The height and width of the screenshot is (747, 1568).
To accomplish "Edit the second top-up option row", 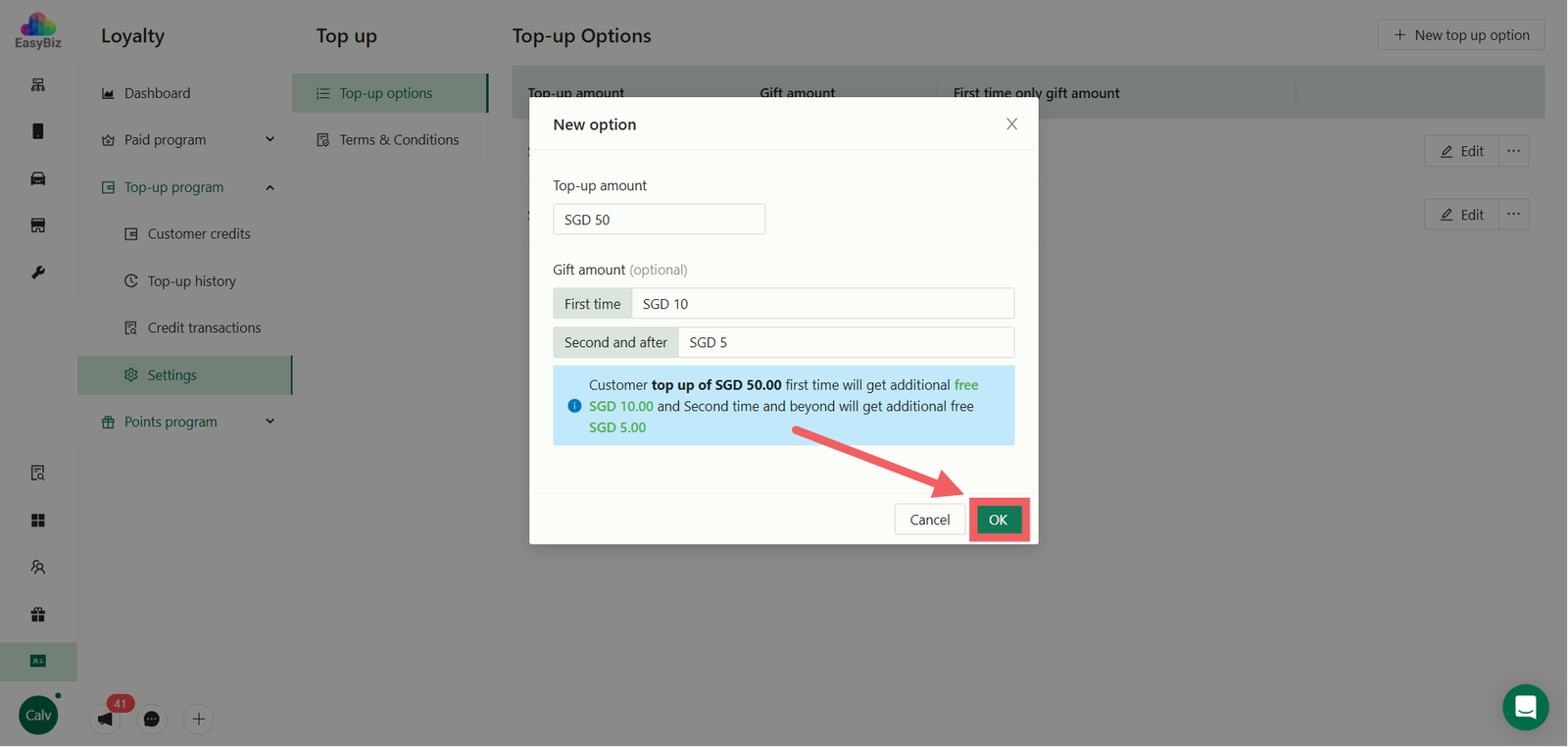I will 1461,215.
